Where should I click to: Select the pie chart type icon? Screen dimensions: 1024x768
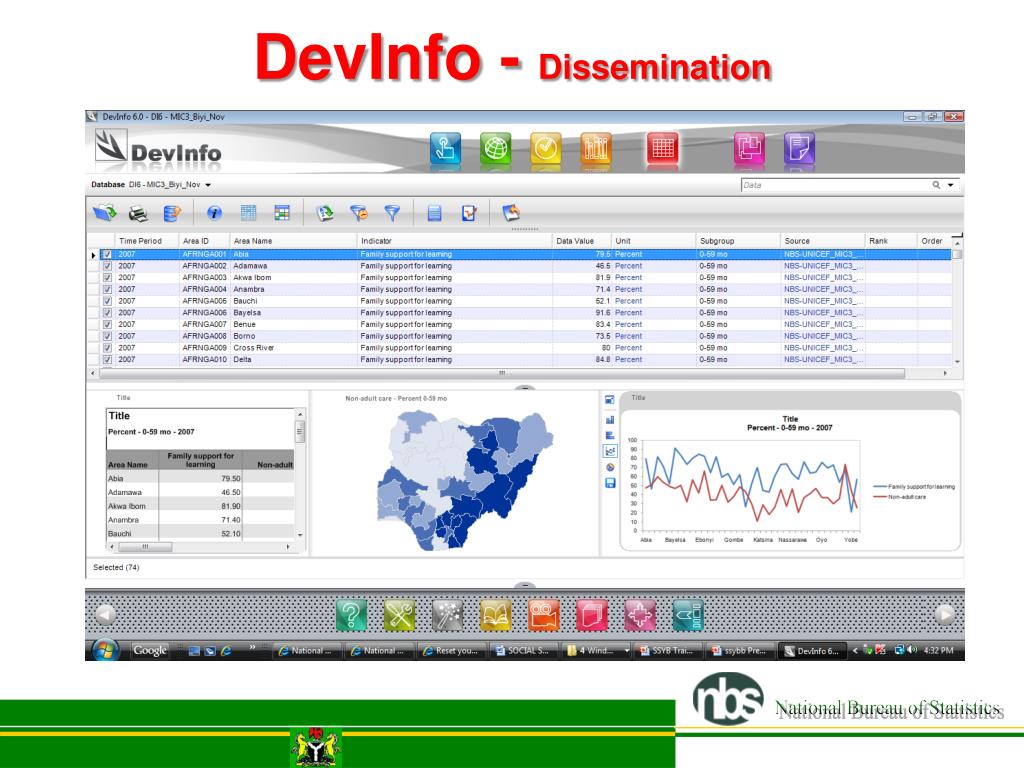[x=610, y=467]
